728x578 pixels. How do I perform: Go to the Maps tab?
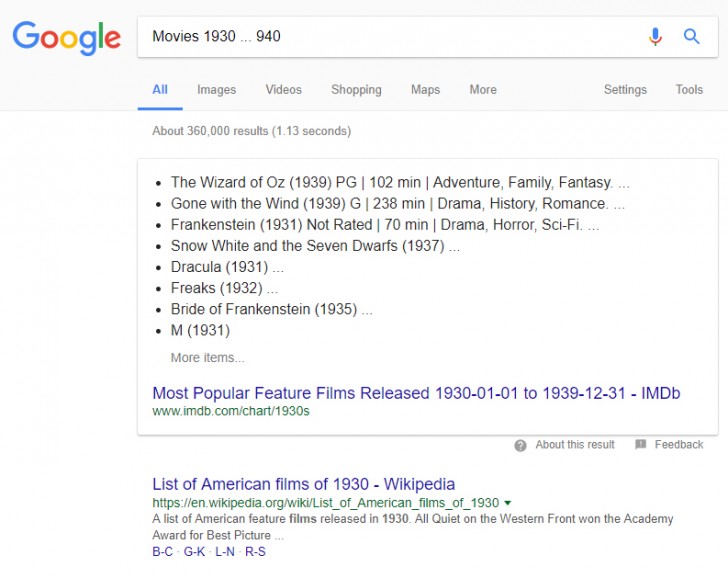(425, 89)
